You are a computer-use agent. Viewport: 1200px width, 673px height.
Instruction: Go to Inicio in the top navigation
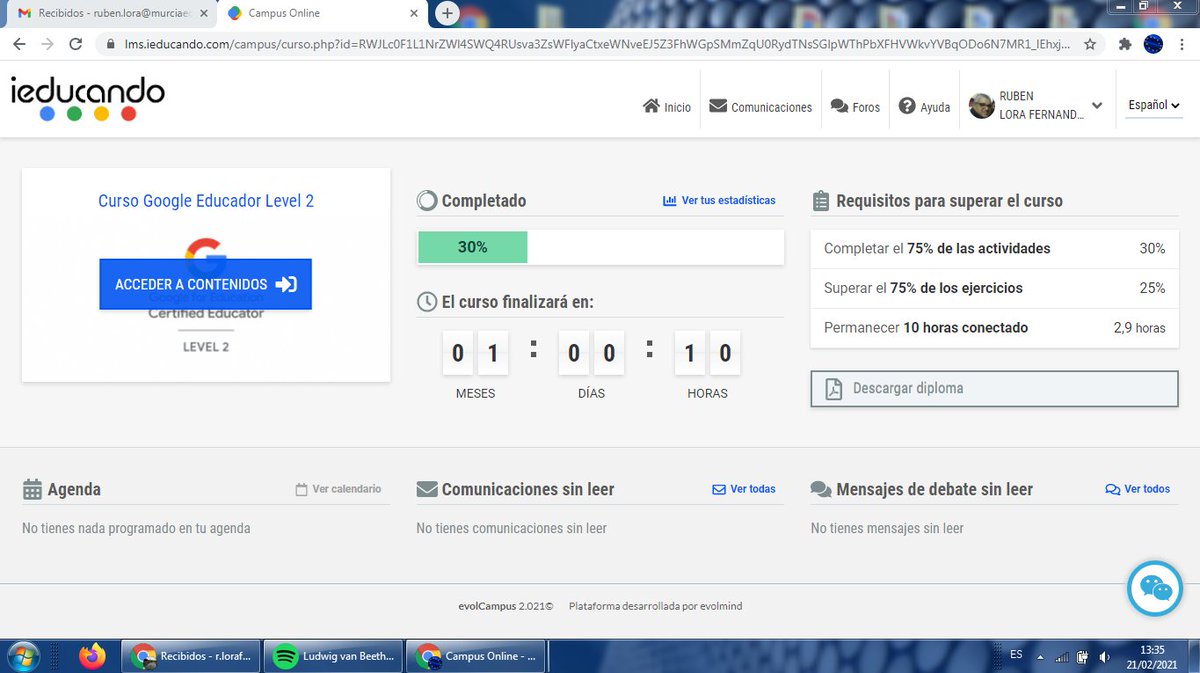click(666, 107)
